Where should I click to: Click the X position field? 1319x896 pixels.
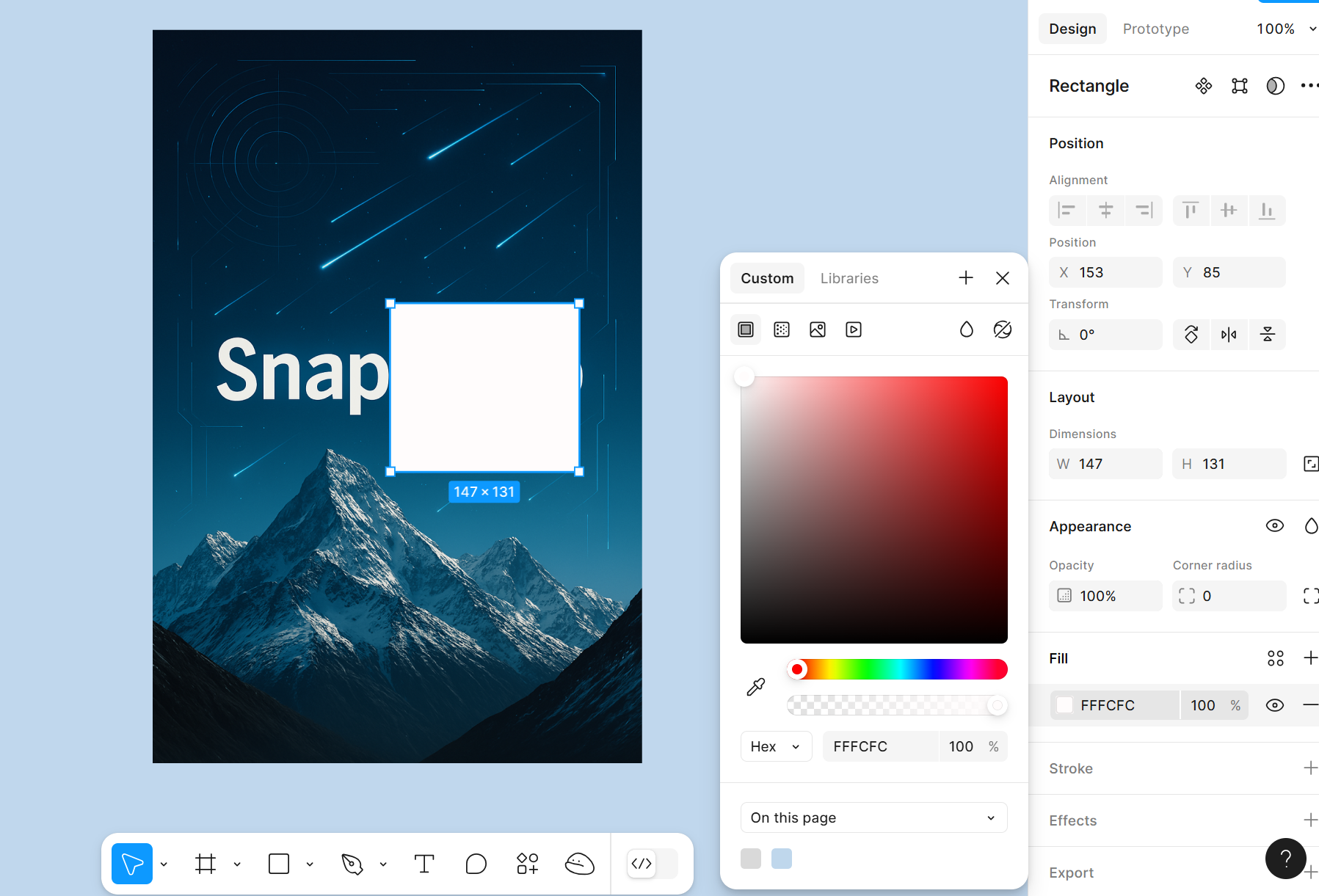tap(1105, 272)
